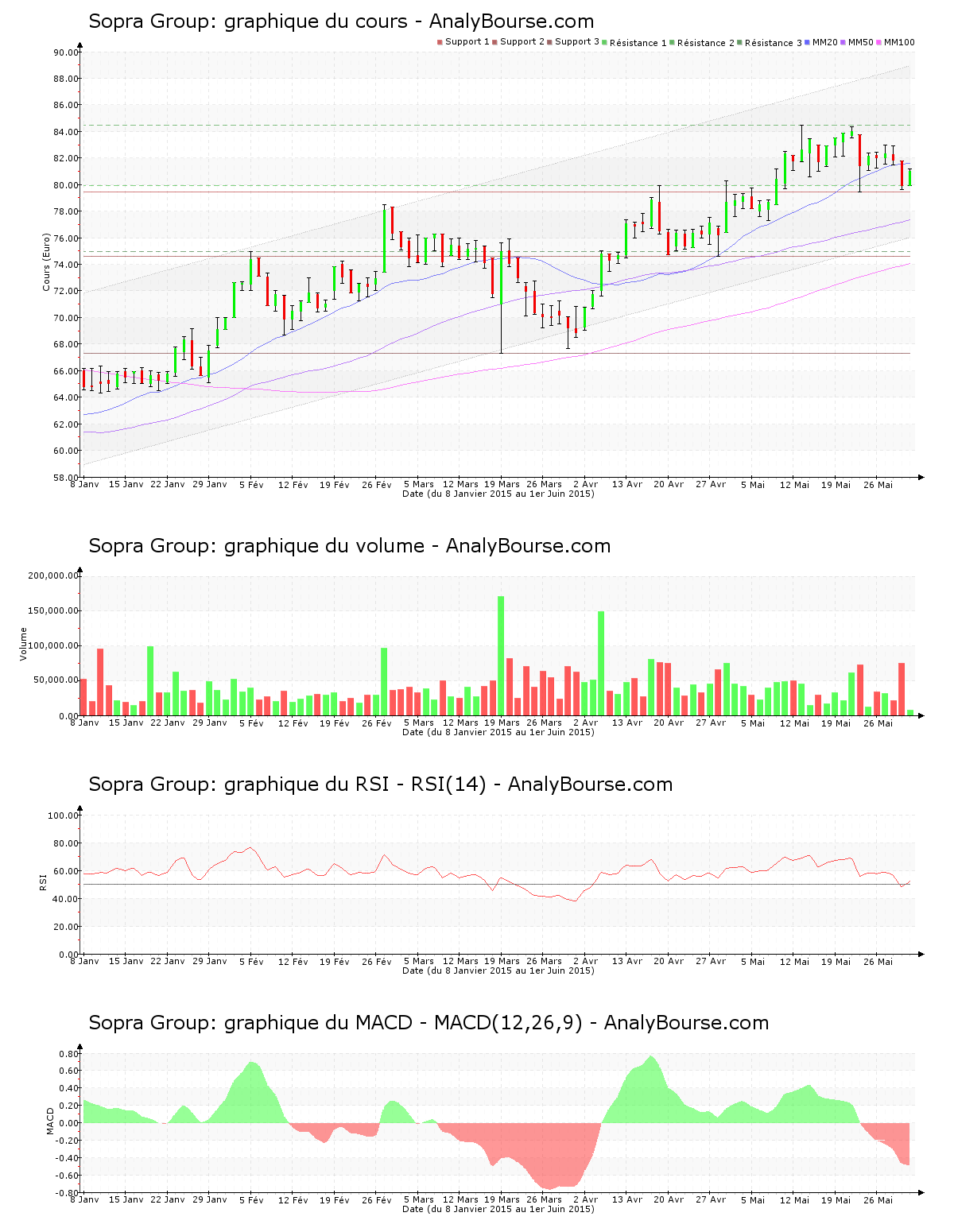
Task: Click '26 Mars' date on MACD chart
Action: (x=544, y=1199)
